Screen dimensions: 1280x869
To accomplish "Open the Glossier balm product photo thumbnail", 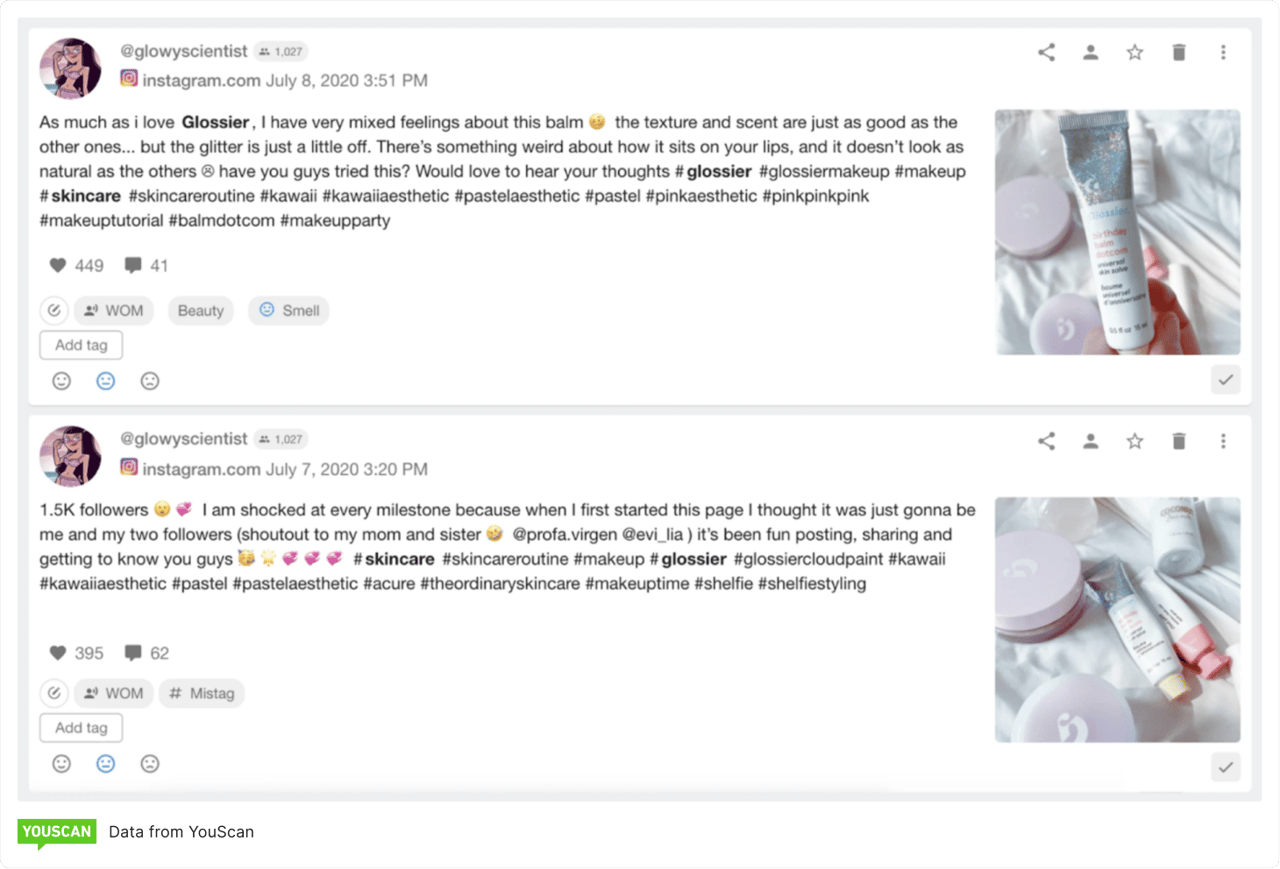I will (x=1117, y=232).
